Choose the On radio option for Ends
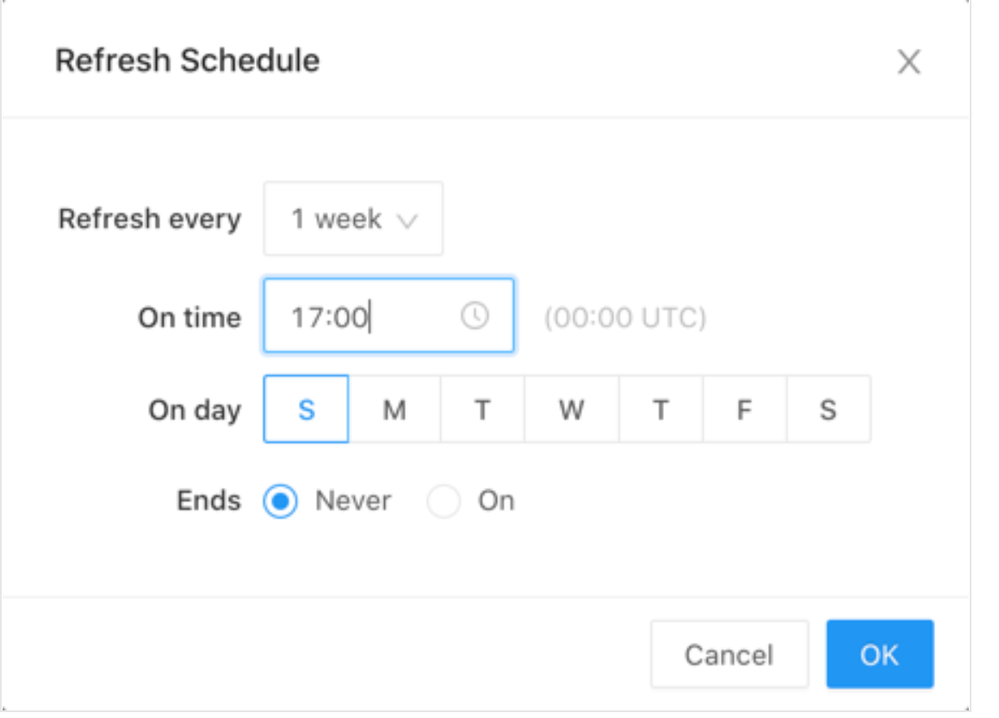This screenshot has height=718, width=999. pyautogui.click(x=443, y=501)
